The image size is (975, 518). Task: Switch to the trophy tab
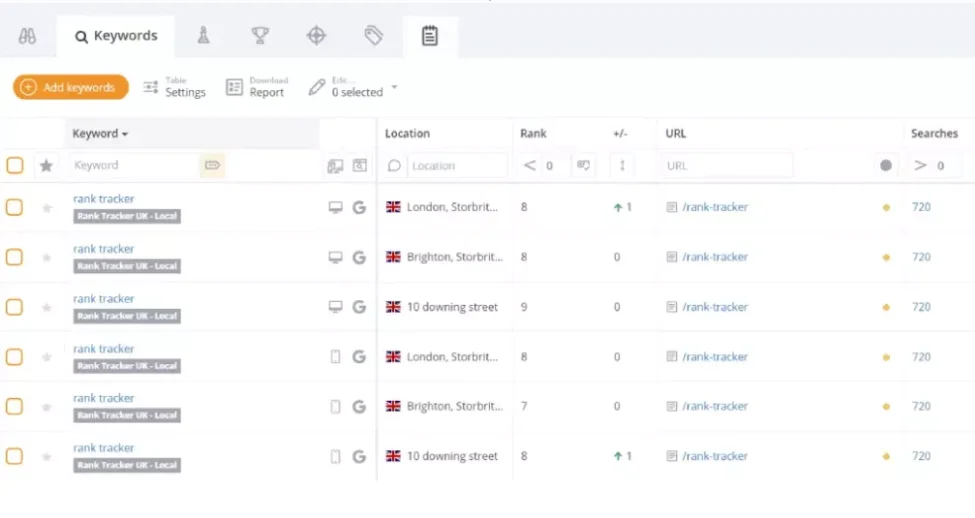260,36
